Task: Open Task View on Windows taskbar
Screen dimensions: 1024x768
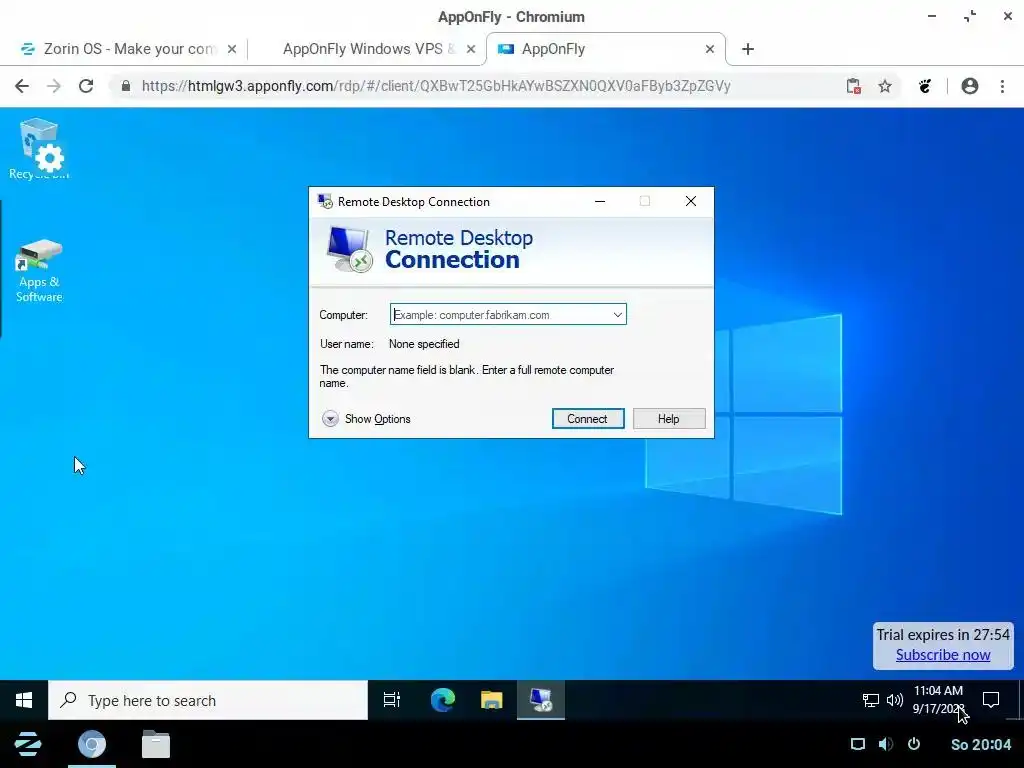Action: (x=392, y=700)
